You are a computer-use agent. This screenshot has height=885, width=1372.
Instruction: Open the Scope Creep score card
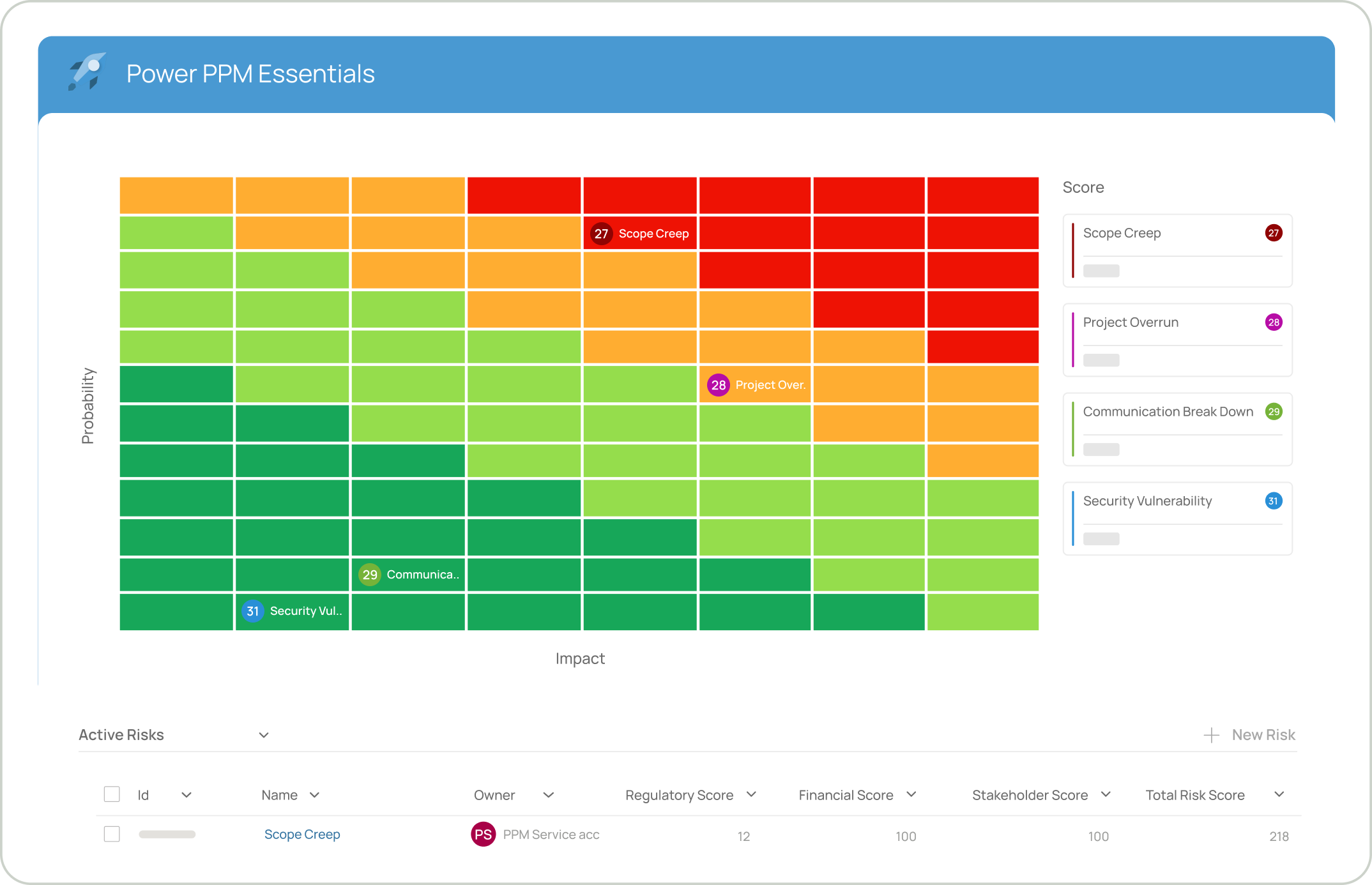tap(1178, 251)
